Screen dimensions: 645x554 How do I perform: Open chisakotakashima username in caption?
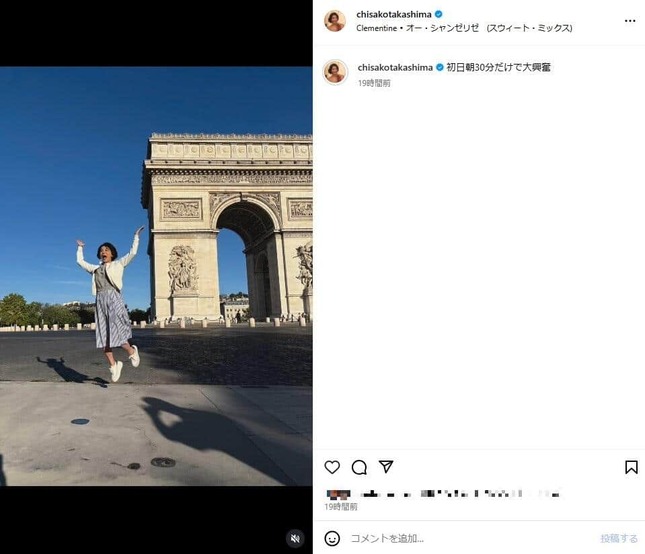(395, 67)
